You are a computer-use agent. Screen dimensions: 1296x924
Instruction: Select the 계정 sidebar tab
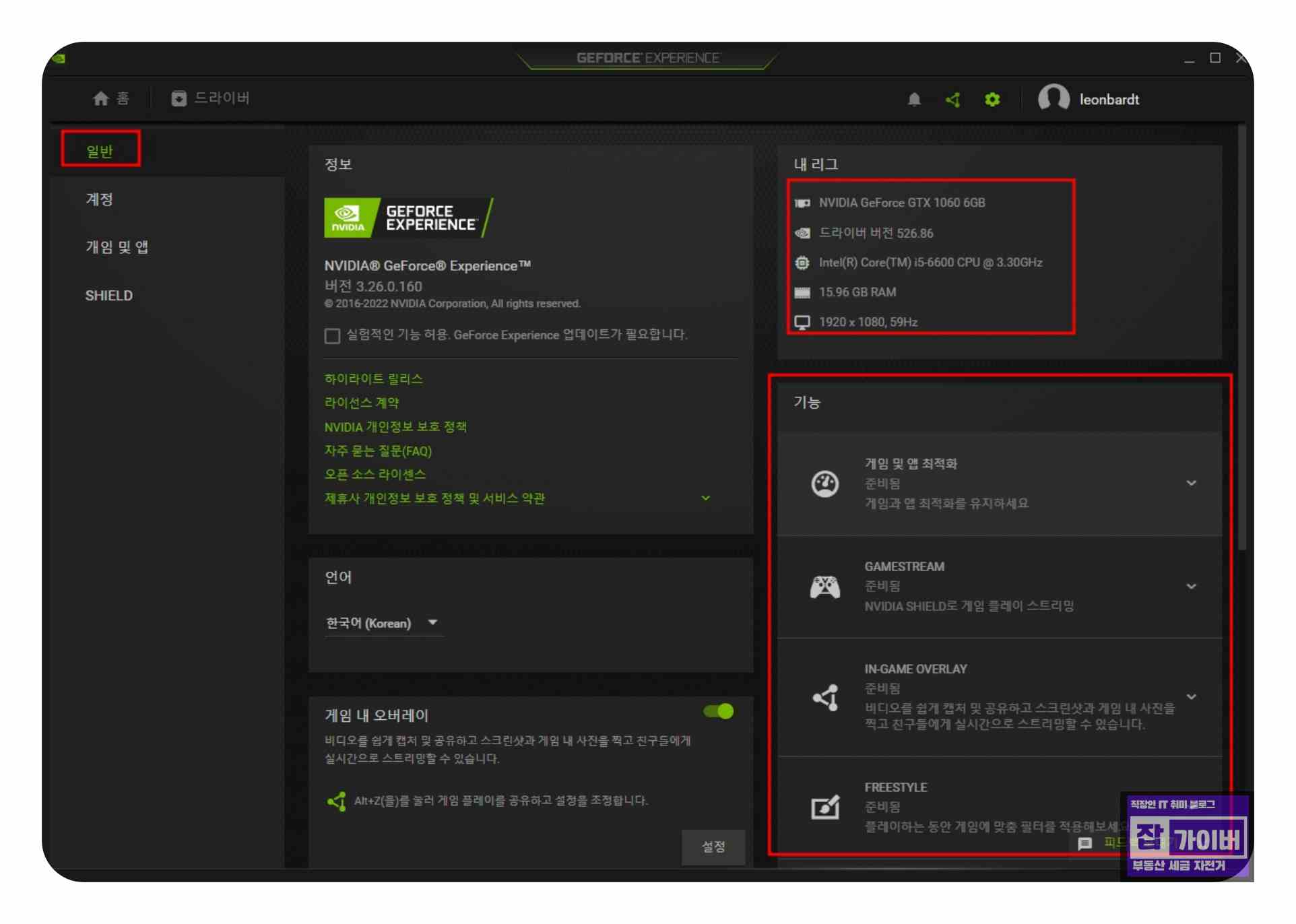99,199
